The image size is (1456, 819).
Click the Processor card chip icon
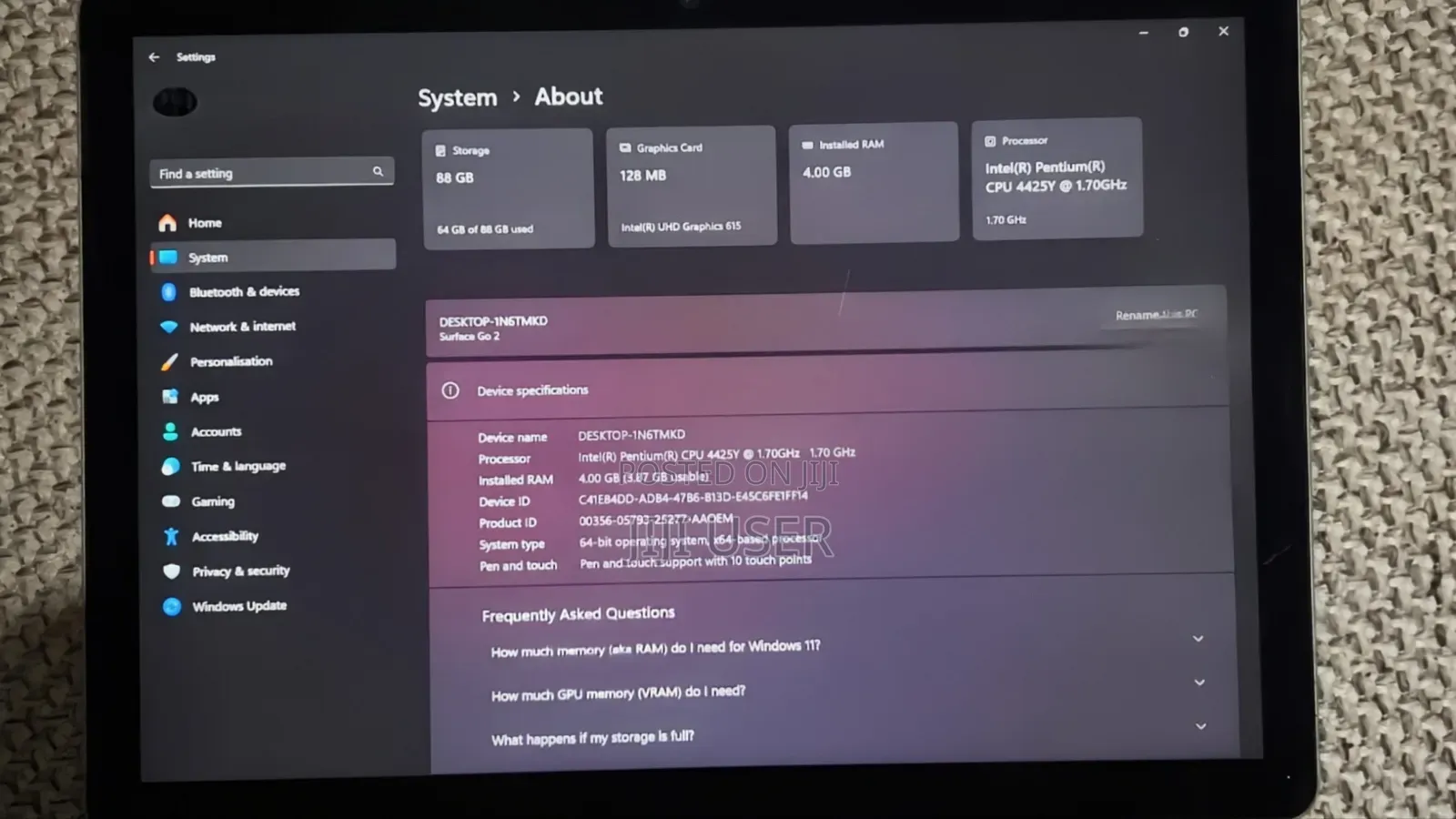click(990, 141)
